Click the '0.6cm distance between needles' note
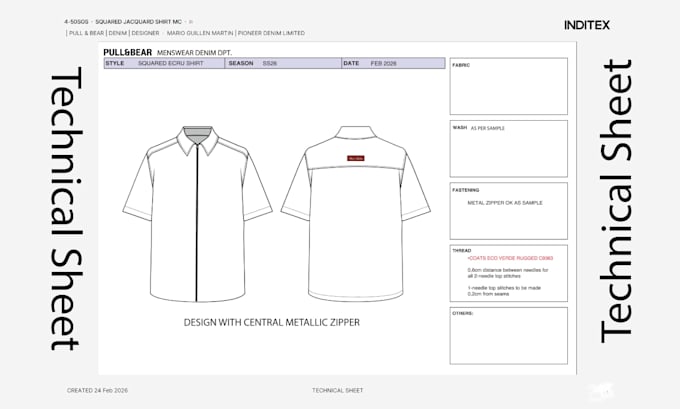The image size is (680, 409). pyautogui.click(x=508, y=273)
